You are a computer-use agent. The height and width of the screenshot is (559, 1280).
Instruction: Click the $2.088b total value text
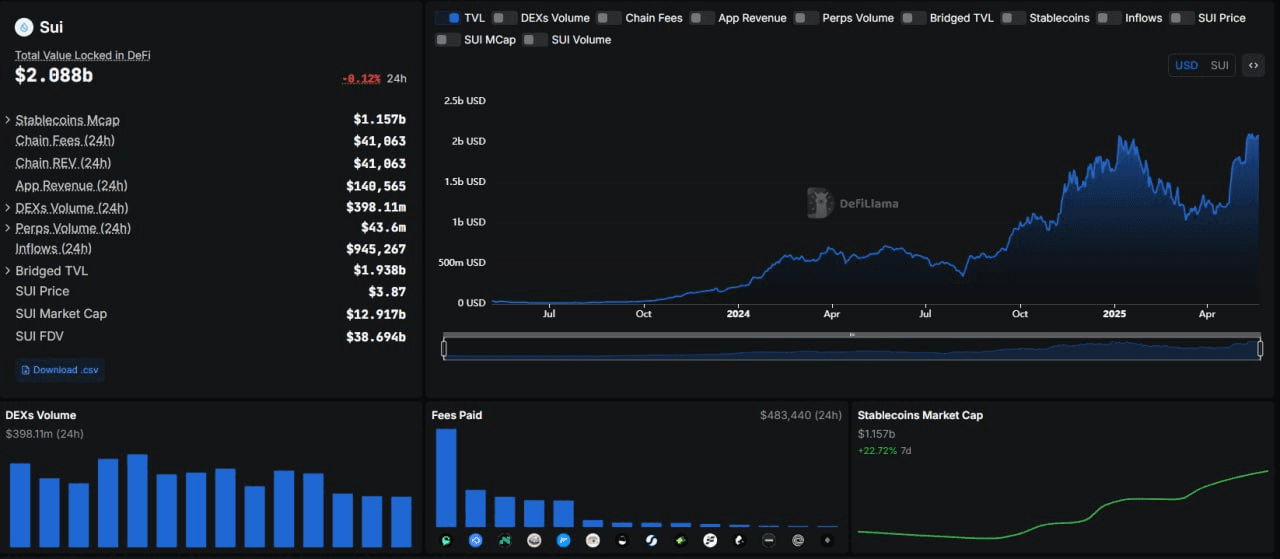(52, 75)
